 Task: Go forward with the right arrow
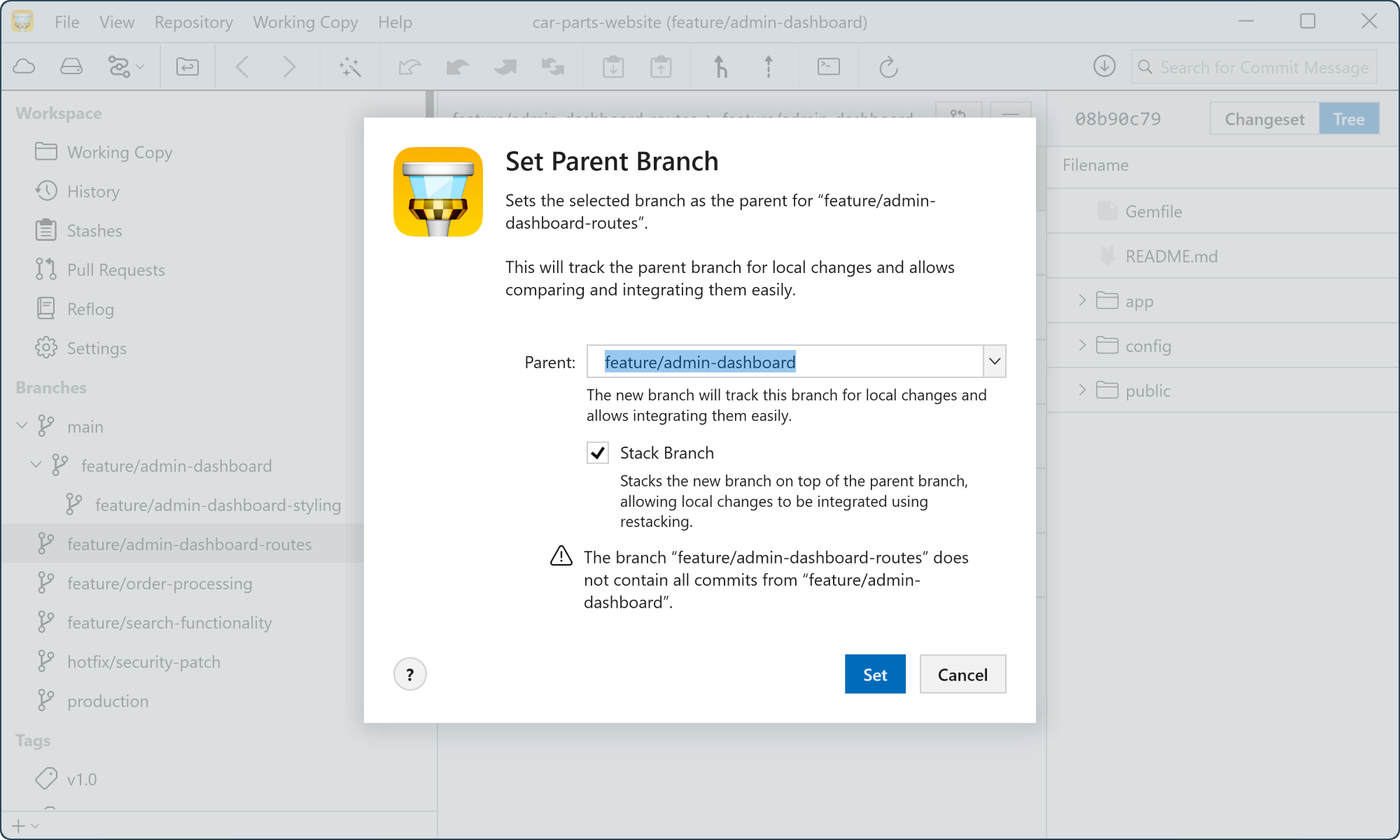[x=288, y=66]
